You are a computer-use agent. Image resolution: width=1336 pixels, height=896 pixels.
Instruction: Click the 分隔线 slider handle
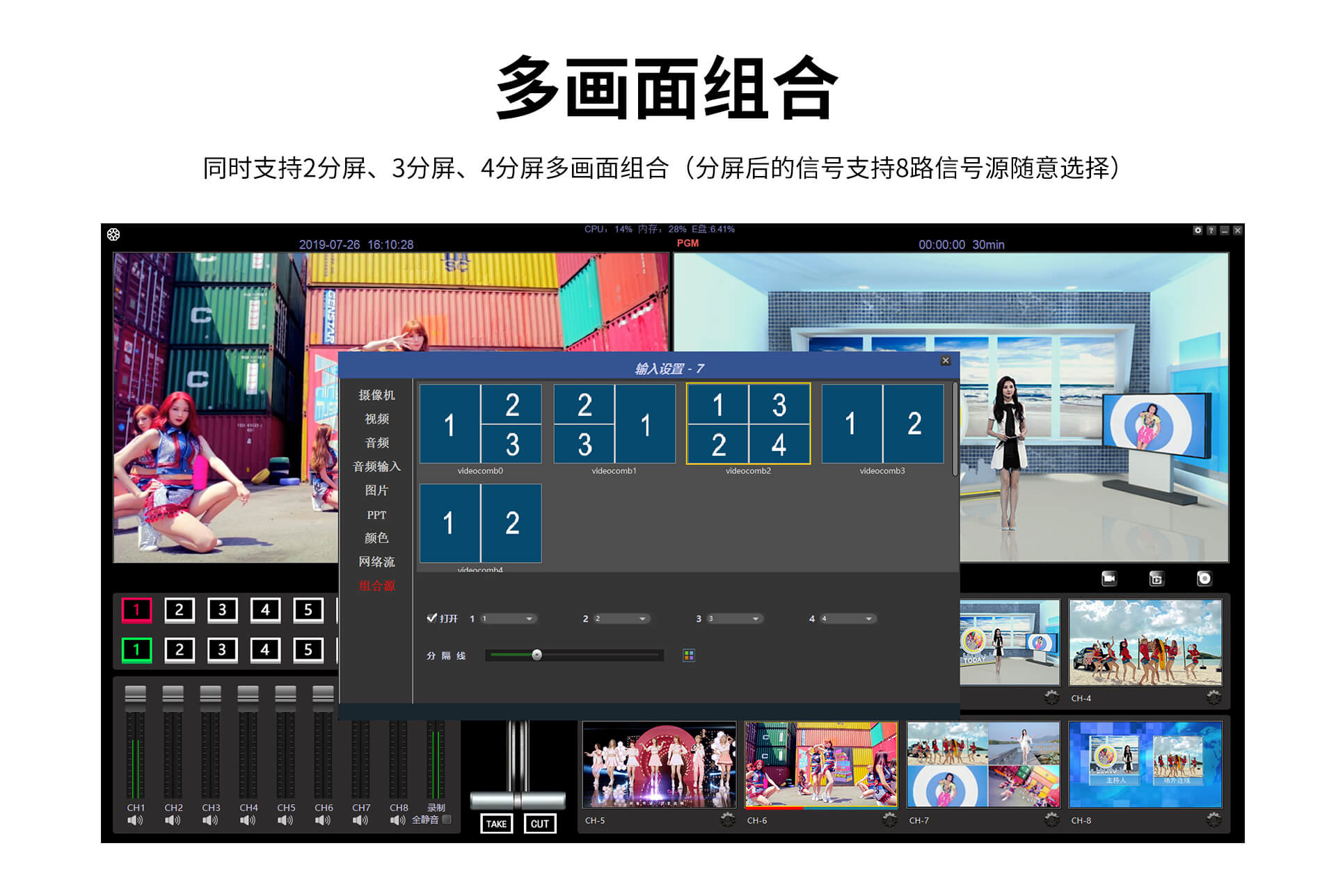point(536,655)
